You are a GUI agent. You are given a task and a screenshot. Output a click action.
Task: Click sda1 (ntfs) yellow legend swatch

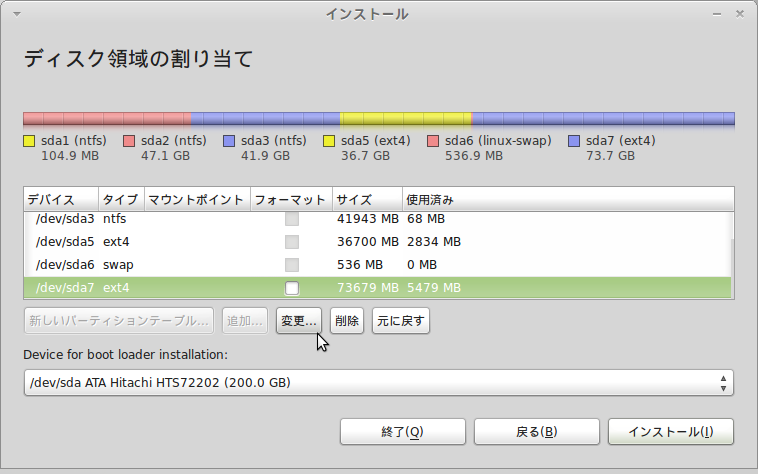click(x=29, y=141)
